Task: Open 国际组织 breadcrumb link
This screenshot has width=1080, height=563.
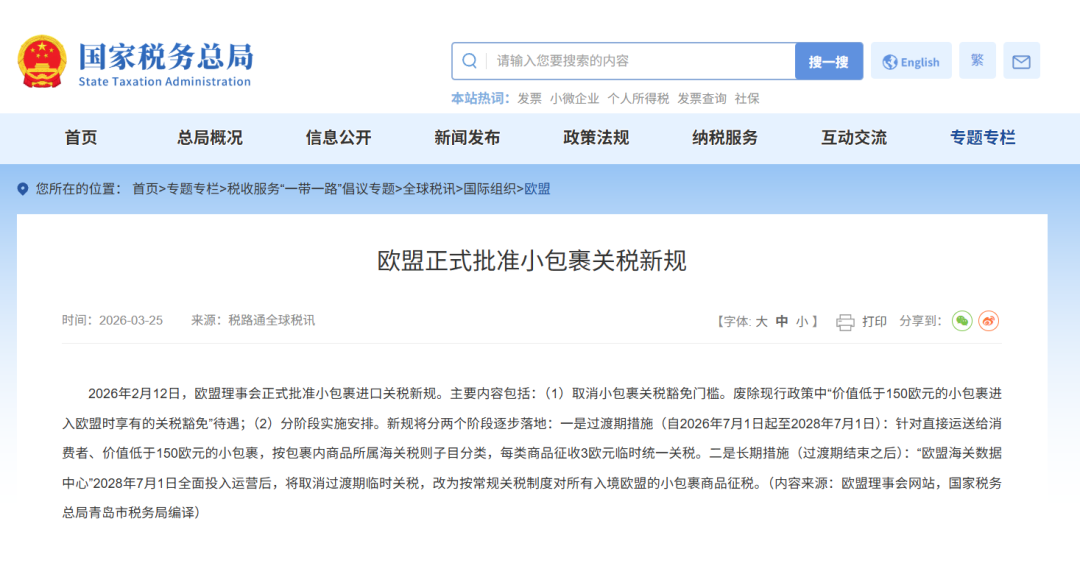Action: (489, 189)
